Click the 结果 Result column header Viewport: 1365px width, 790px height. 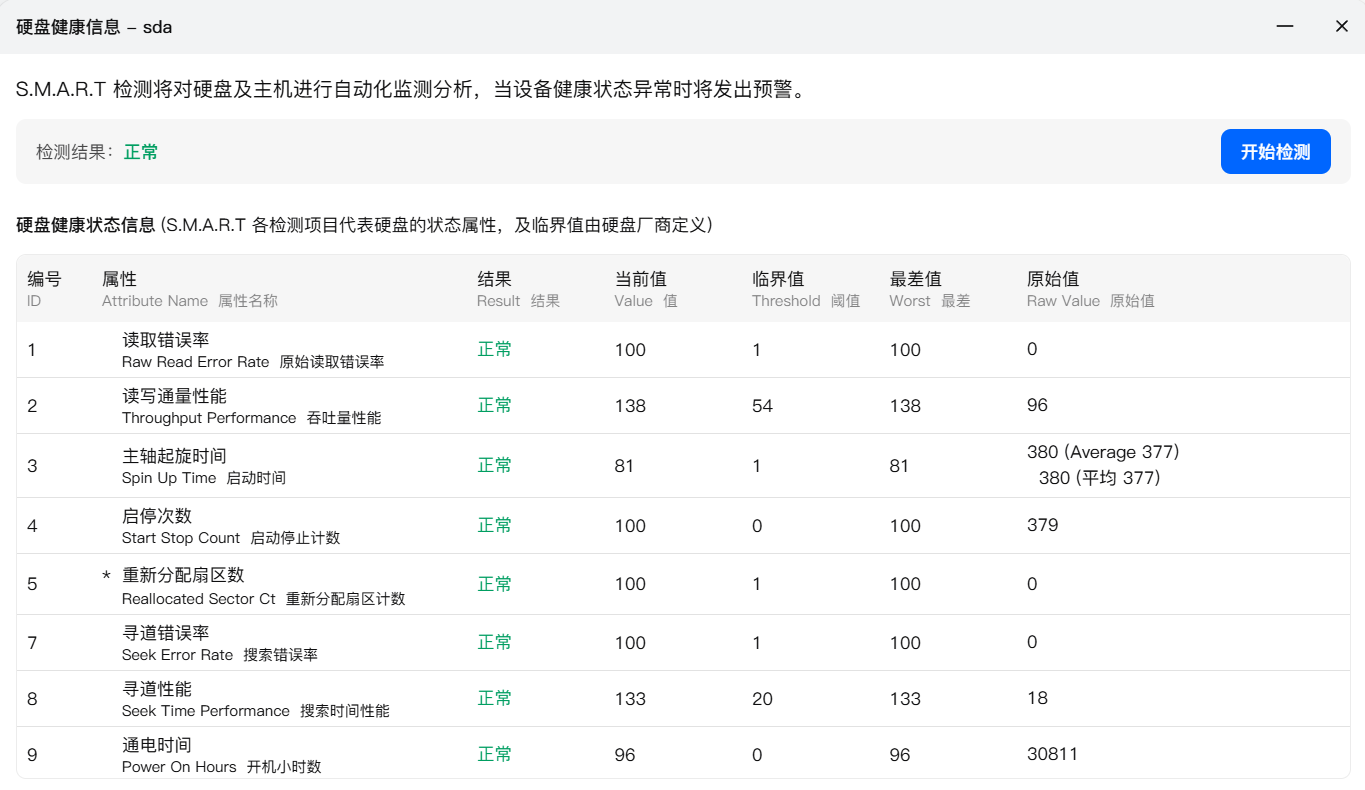(494, 289)
